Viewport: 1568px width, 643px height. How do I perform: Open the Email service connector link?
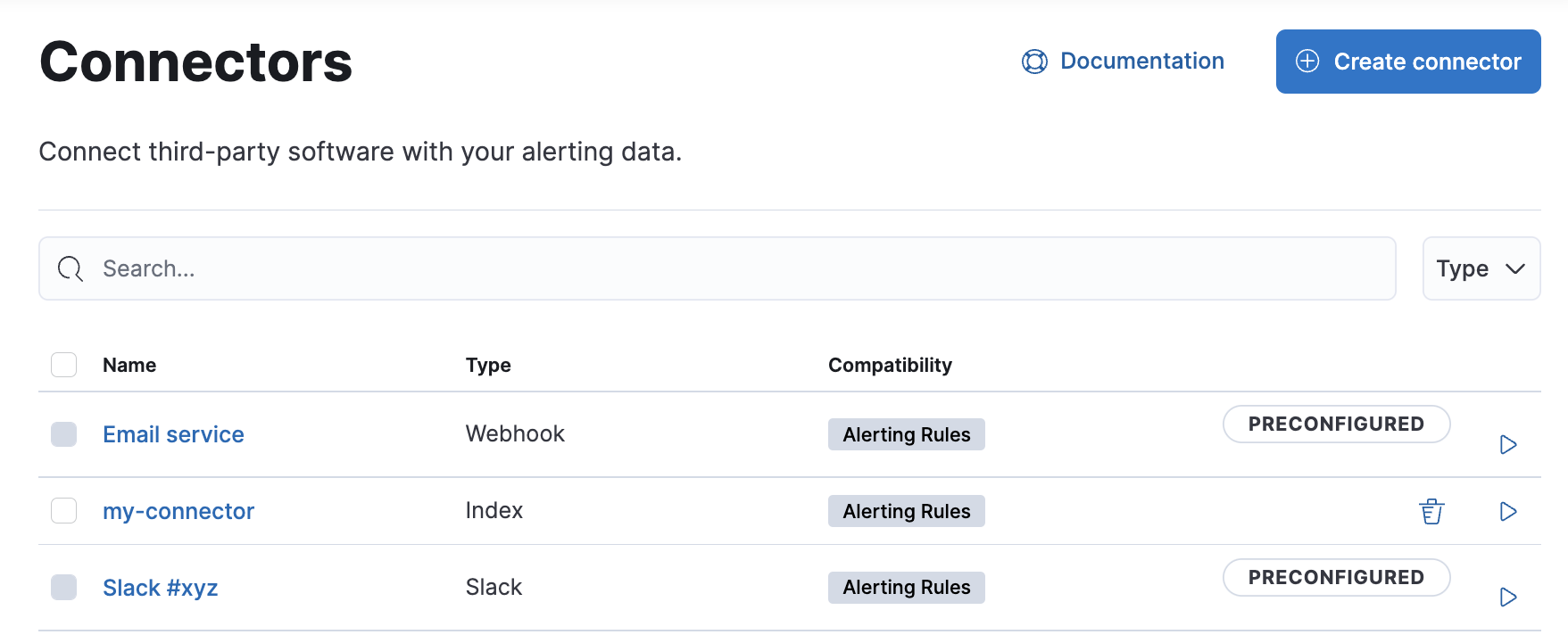173,434
